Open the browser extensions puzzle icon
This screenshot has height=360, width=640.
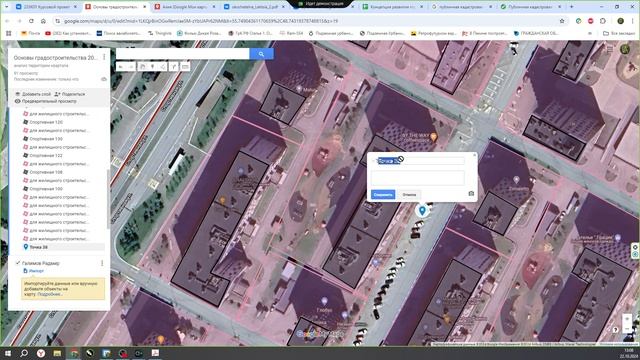click(x=603, y=21)
